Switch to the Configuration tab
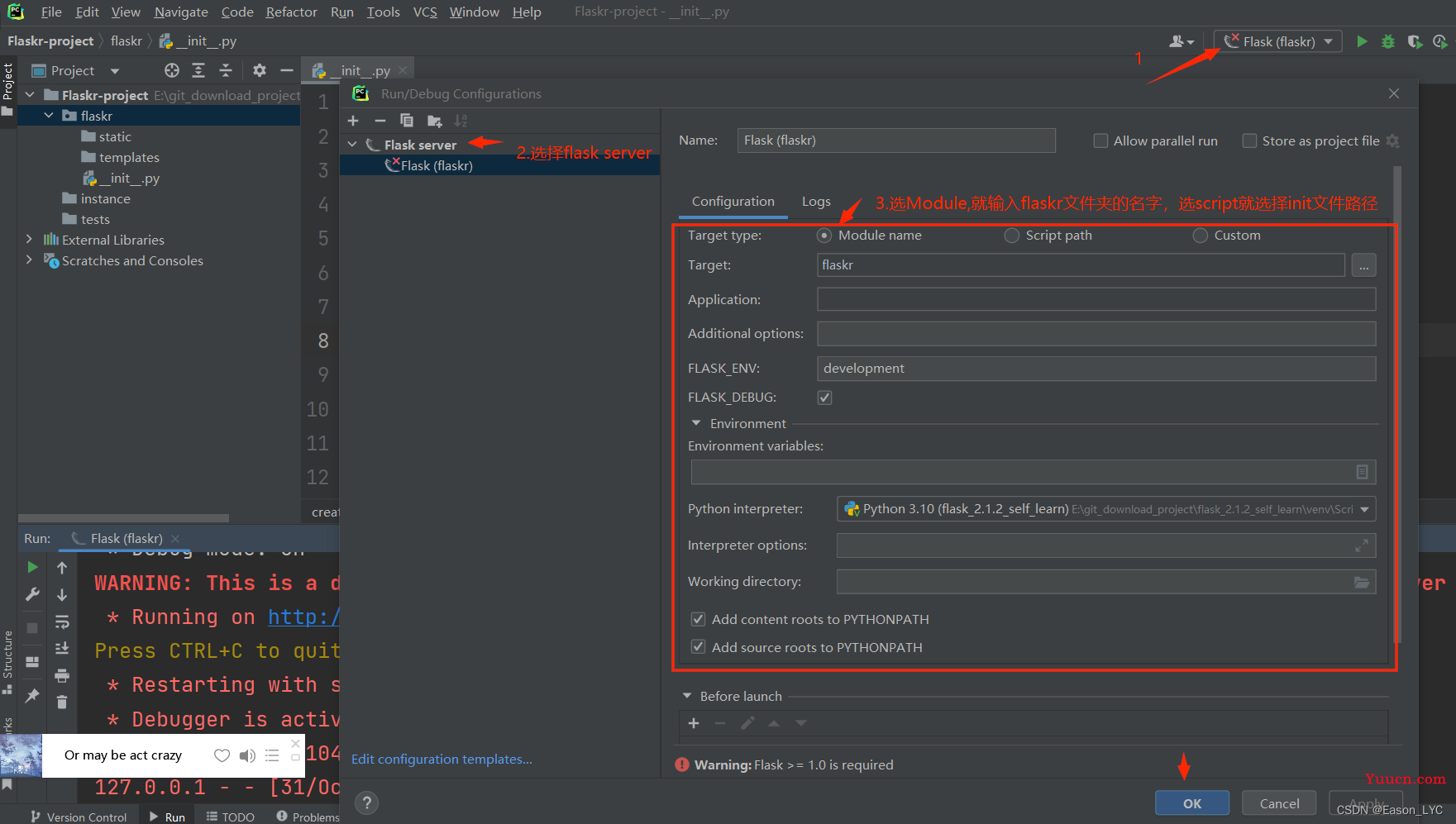 coord(733,202)
